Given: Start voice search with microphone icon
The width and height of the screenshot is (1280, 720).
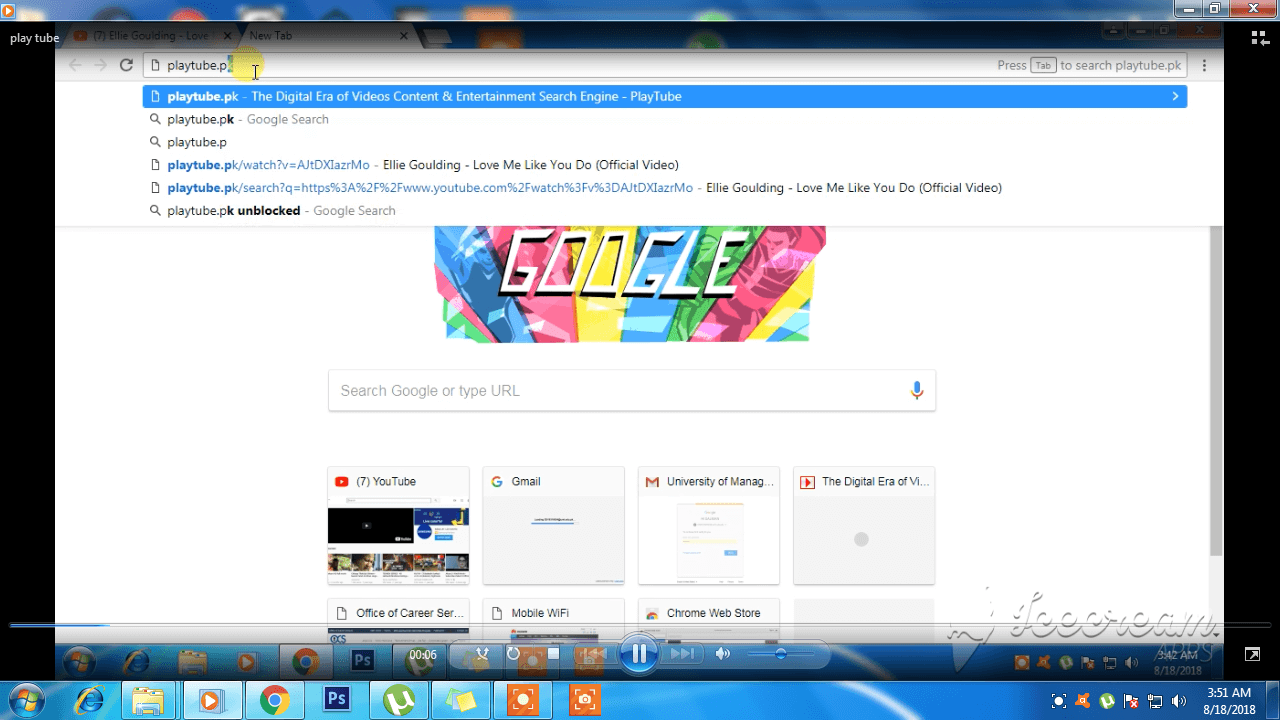Looking at the screenshot, I should [916, 390].
